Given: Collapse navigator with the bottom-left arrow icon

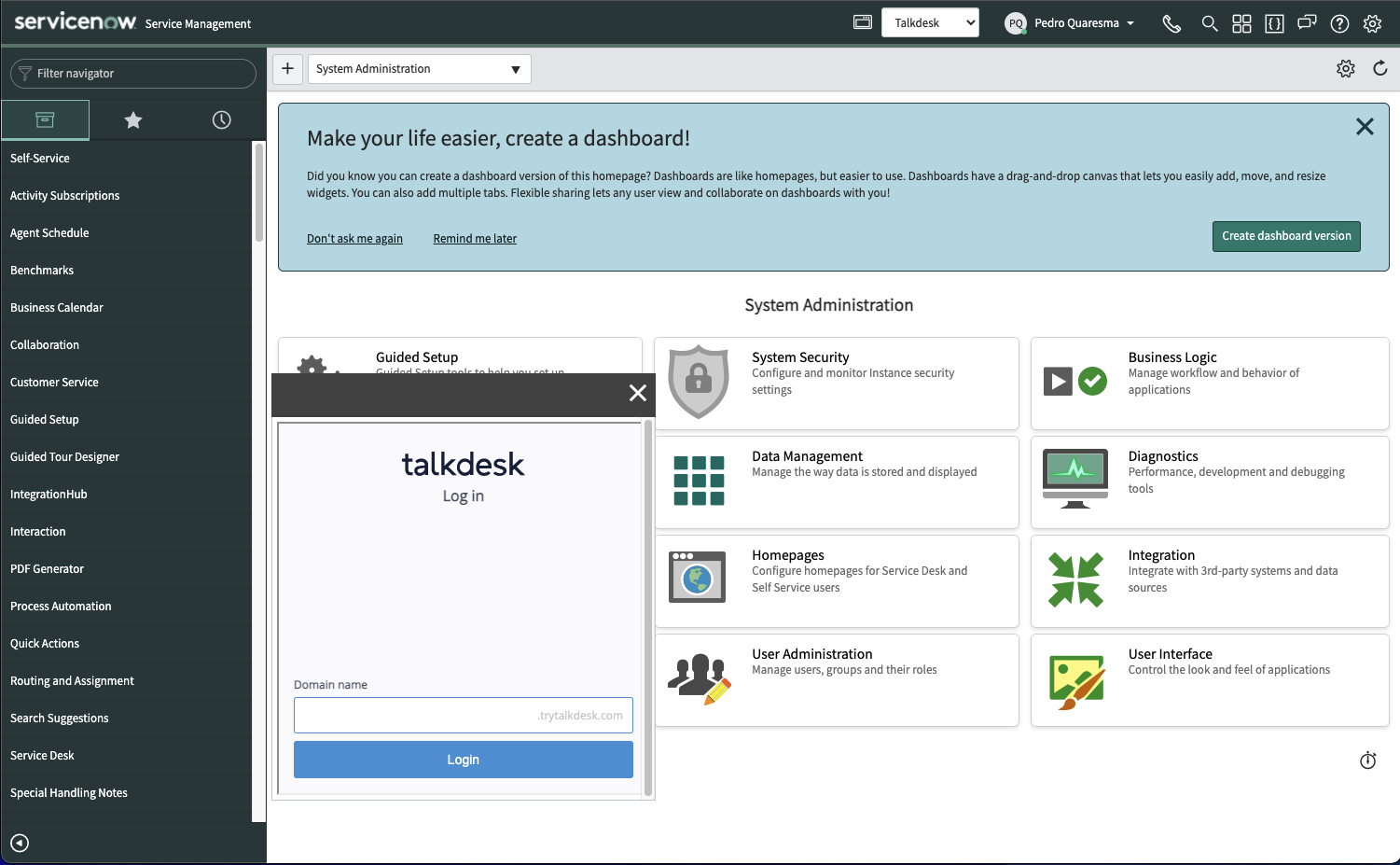Looking at the screenshot, I should tap(20, 844).
